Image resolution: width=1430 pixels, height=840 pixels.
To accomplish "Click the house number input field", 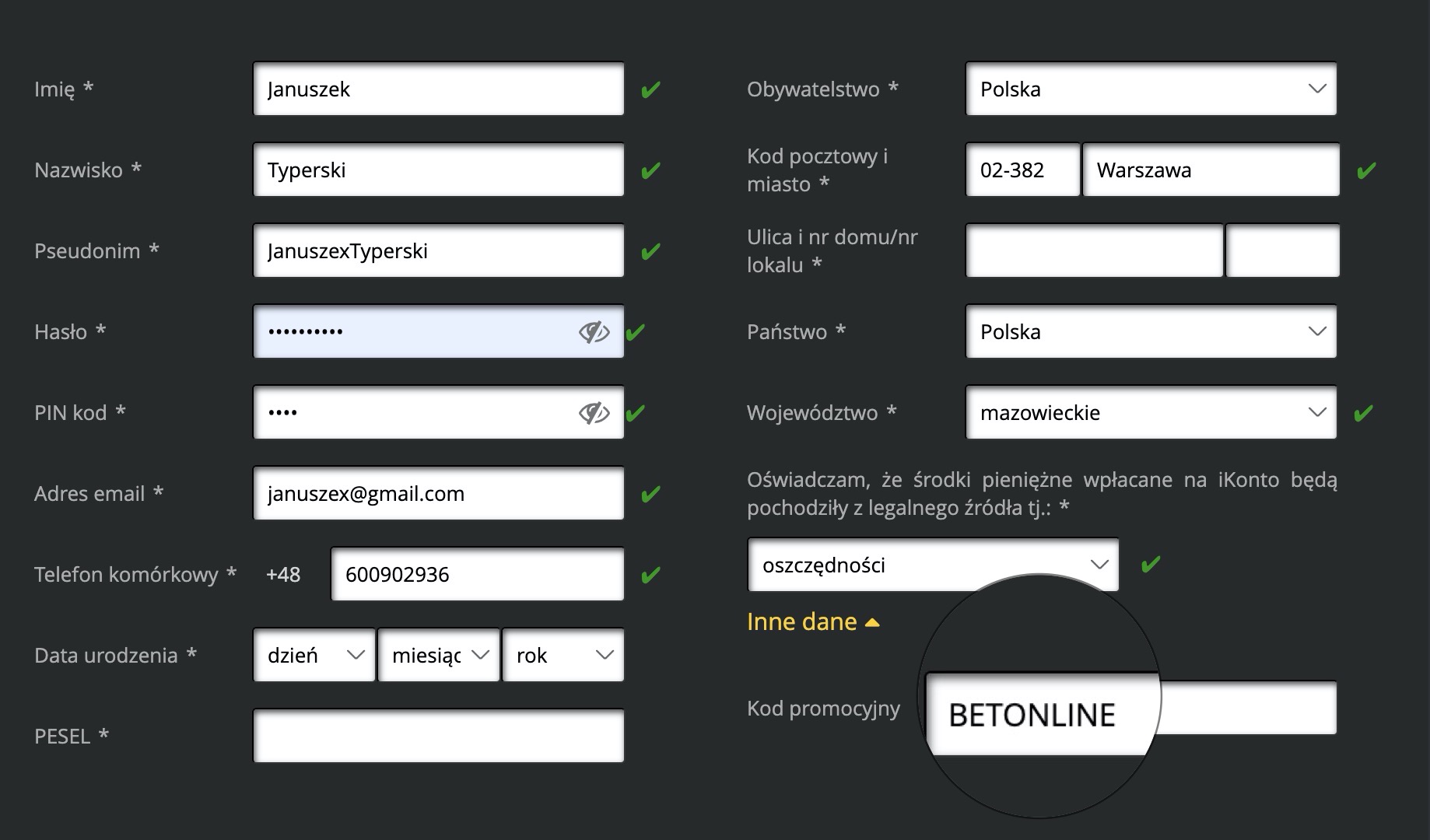I will tap(1283, 250).
